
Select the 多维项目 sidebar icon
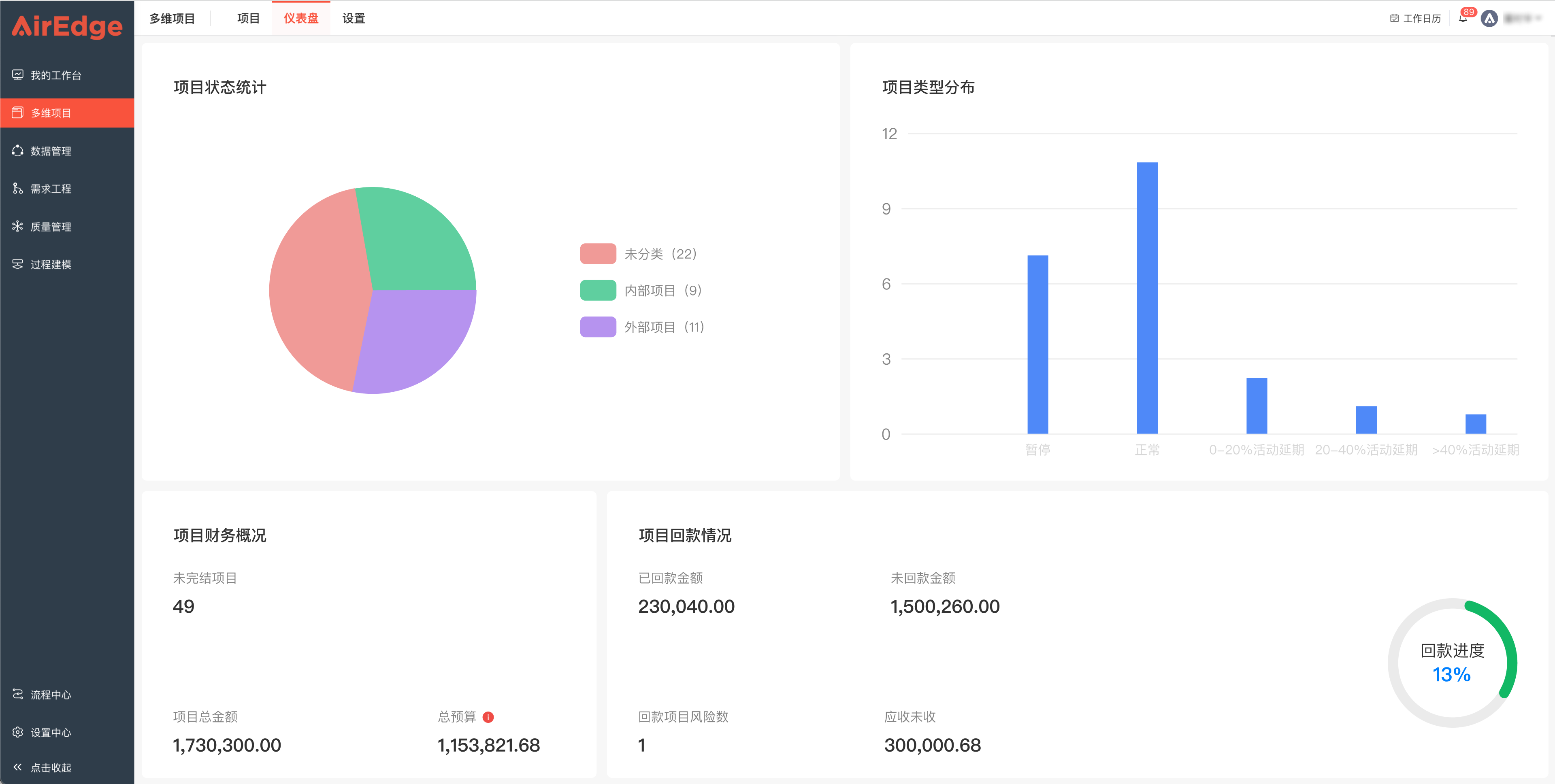(x=17, y=113)
